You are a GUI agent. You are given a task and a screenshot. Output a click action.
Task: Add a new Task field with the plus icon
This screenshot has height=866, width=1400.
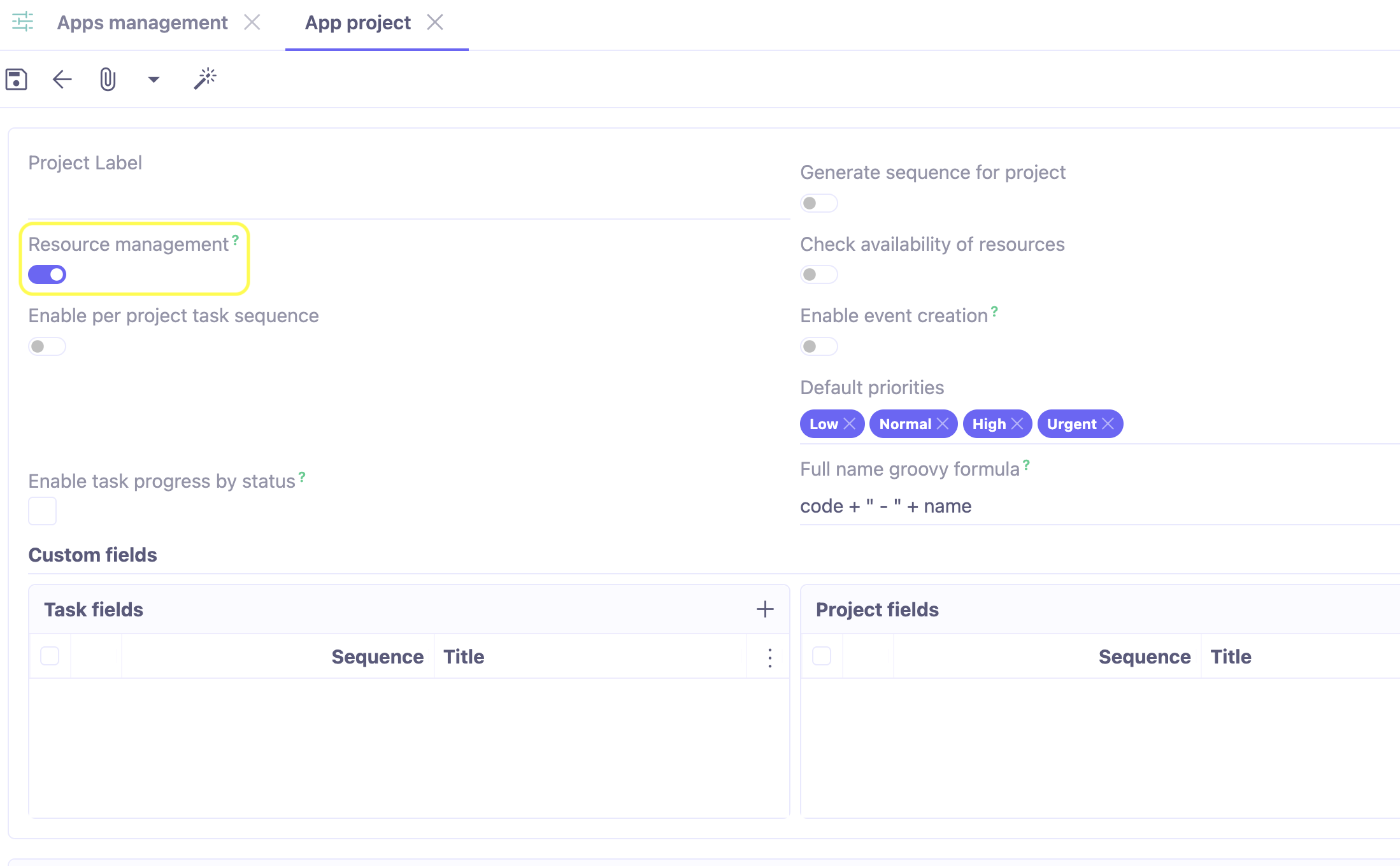tap(764, 609)
